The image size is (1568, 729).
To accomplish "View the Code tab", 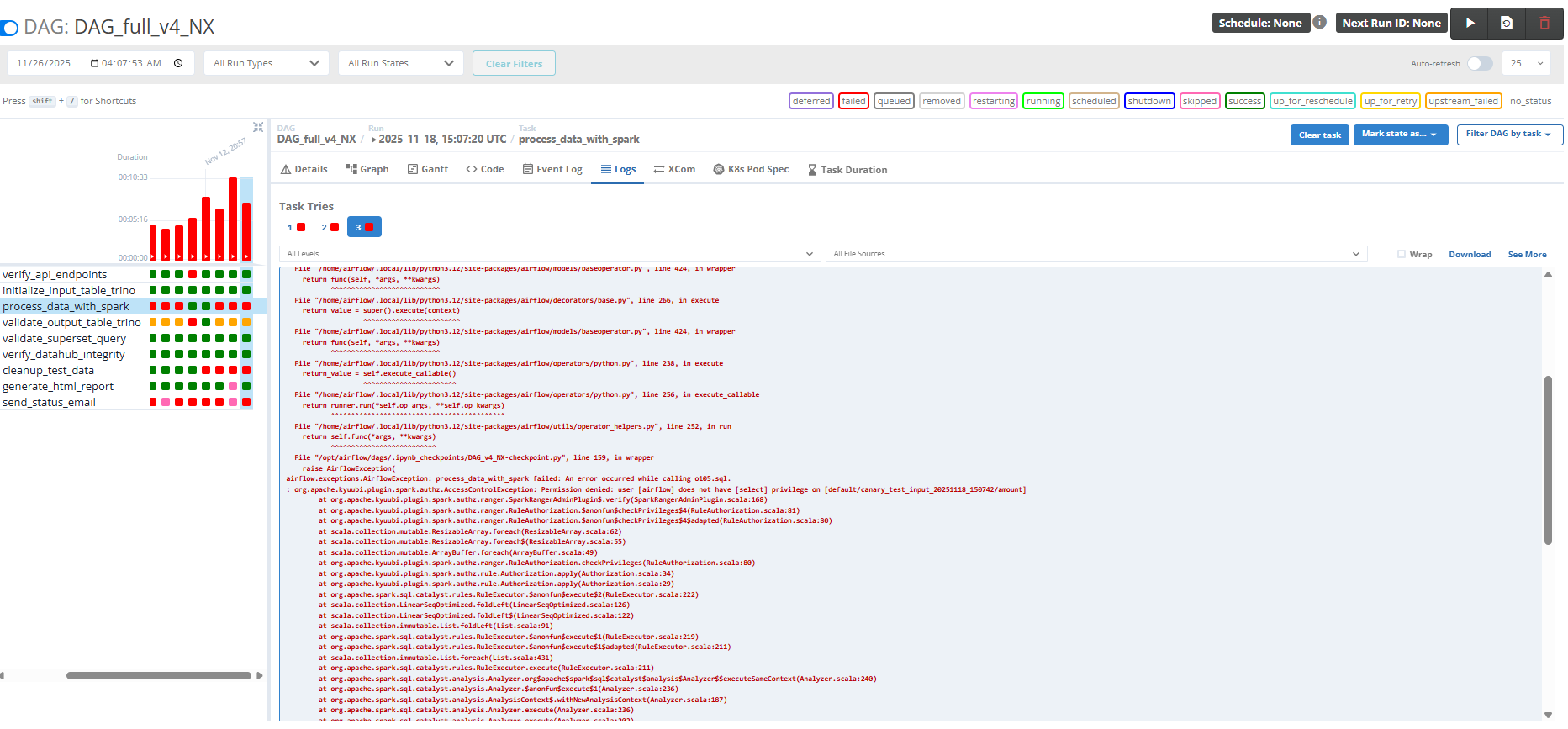I will [x=485, y=169].
